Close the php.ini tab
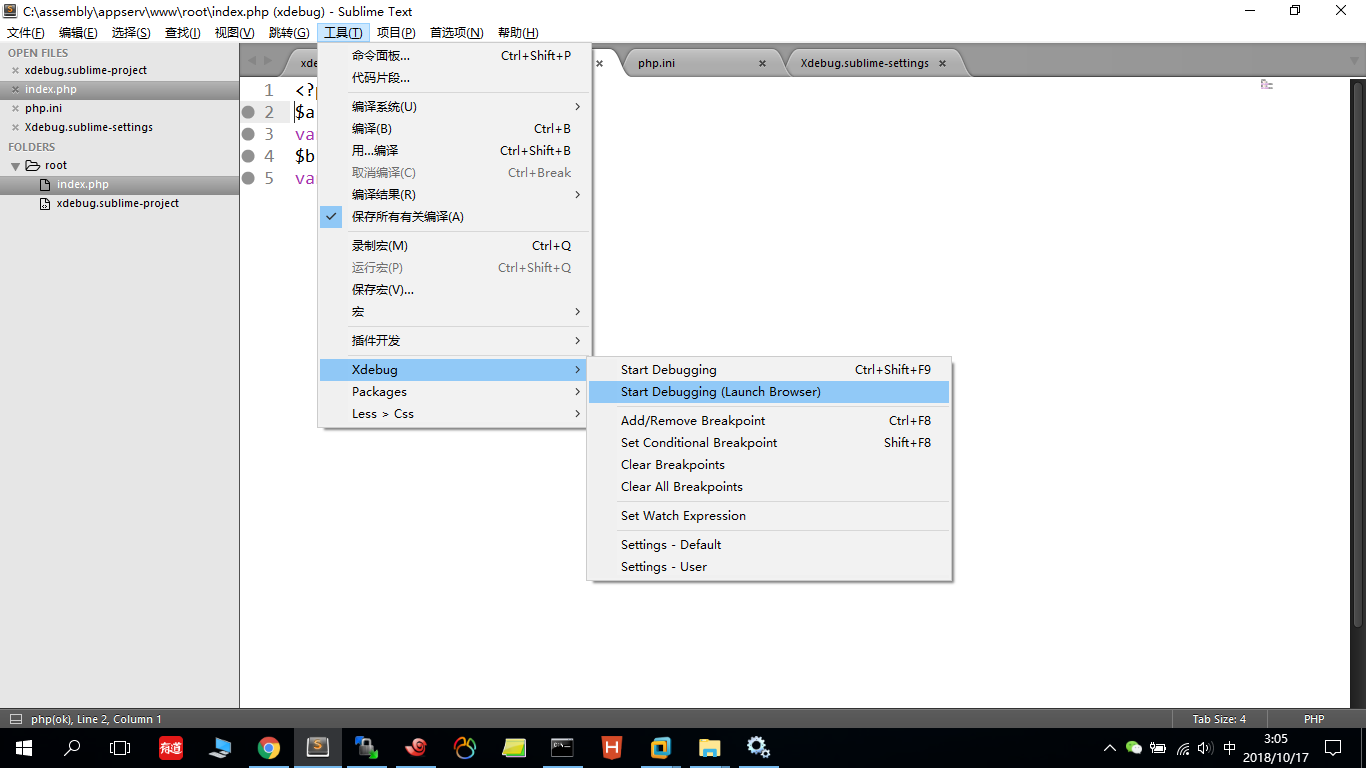Viewport: 1366px width, 768px height. [762, 63]
